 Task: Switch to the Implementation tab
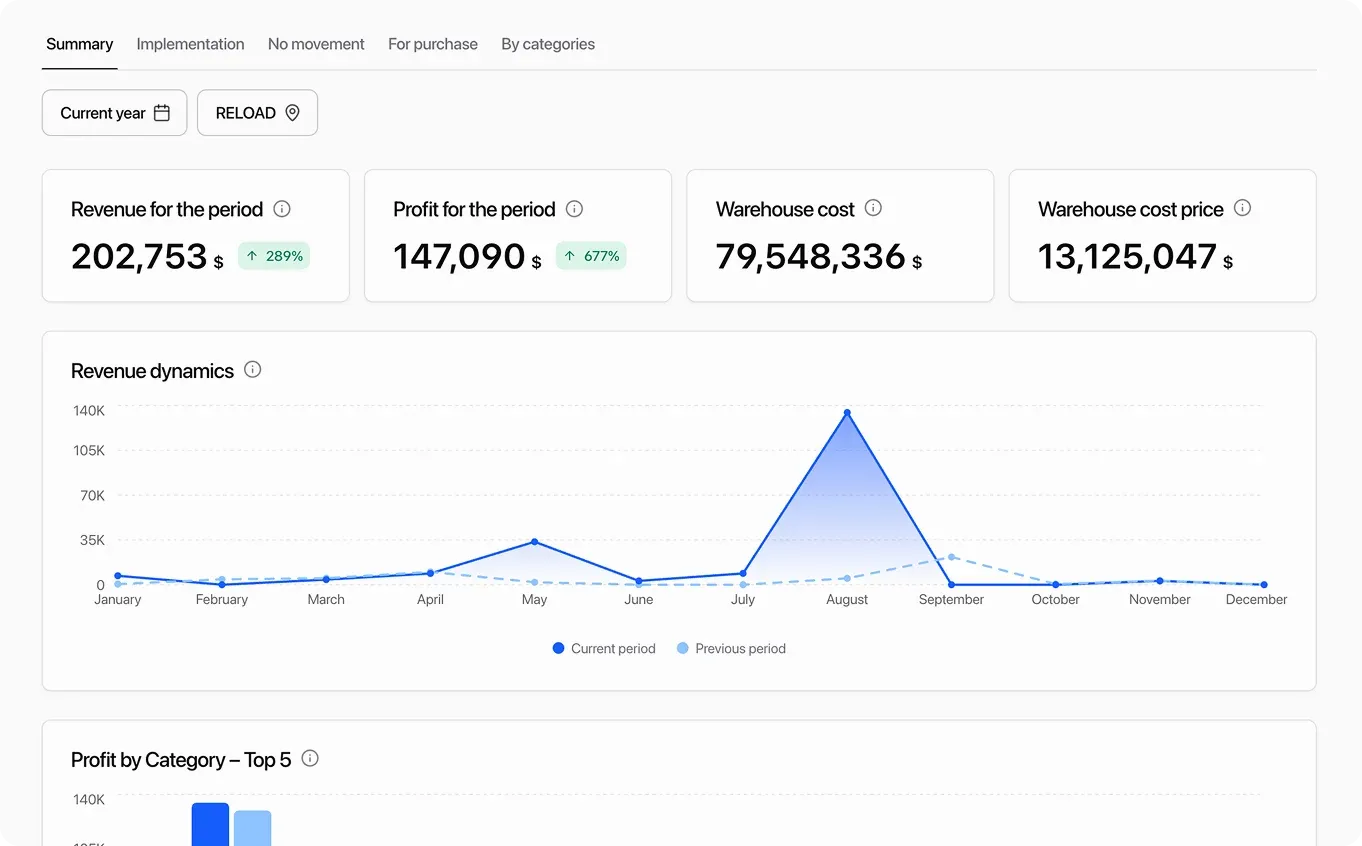[x=190, y=44]
